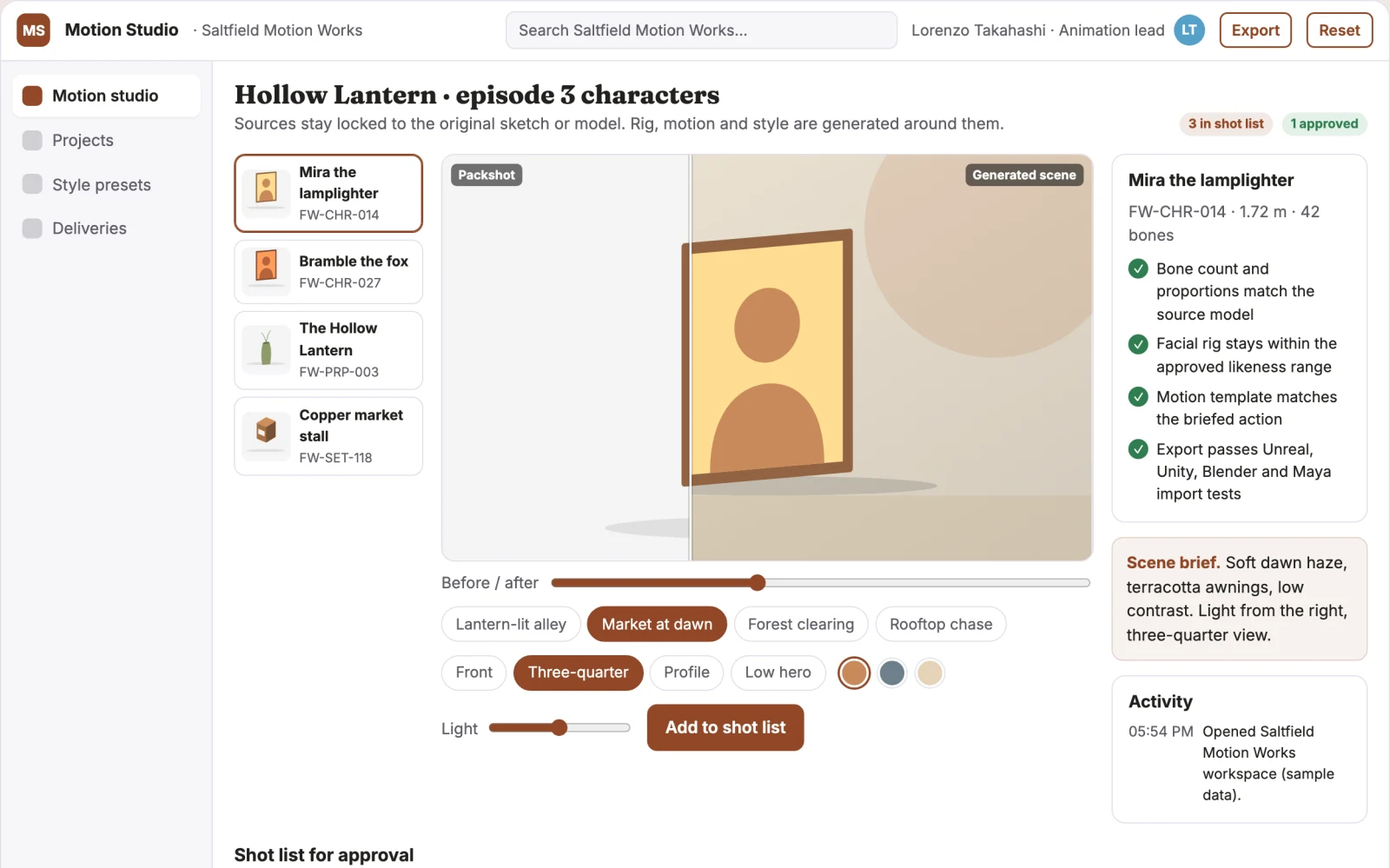Open Deliveries in sidebar
The width and height of the screenshot is (1390, 868).
click(106, 228)
